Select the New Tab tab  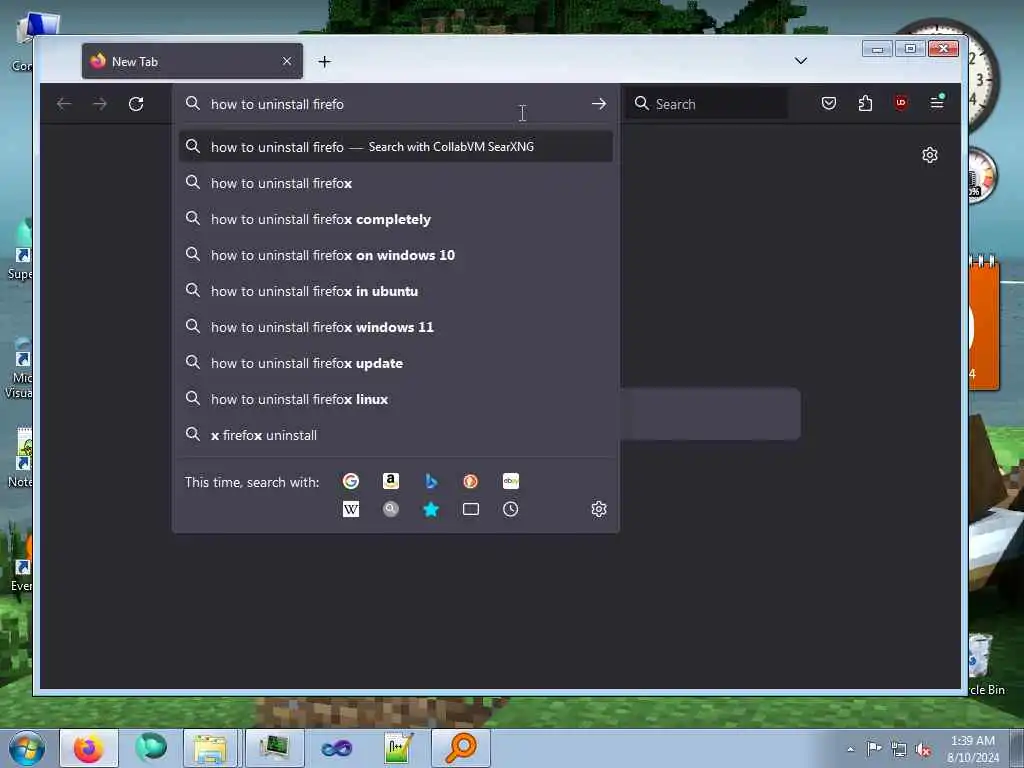click(x=192, y=61)
